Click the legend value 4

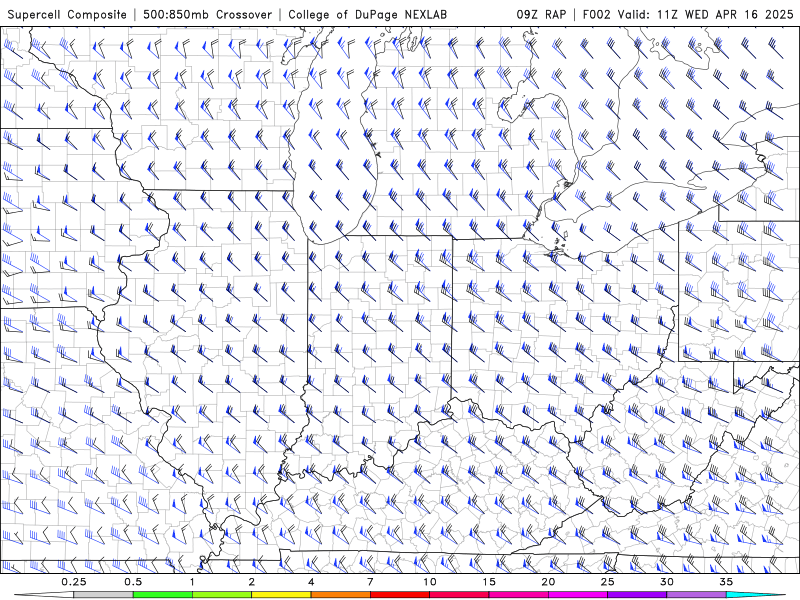point(311,582)
